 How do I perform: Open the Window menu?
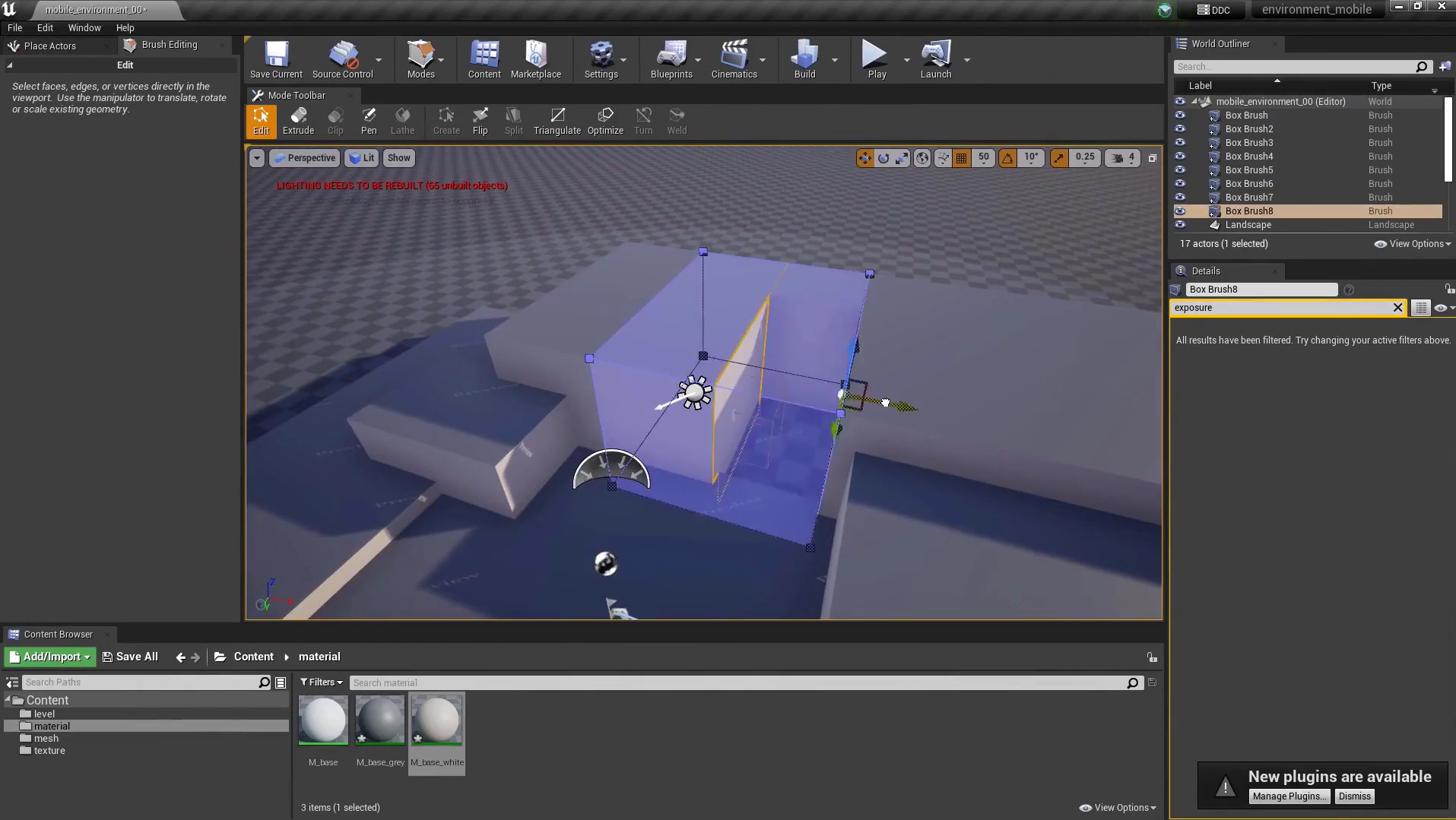point(84,27)
